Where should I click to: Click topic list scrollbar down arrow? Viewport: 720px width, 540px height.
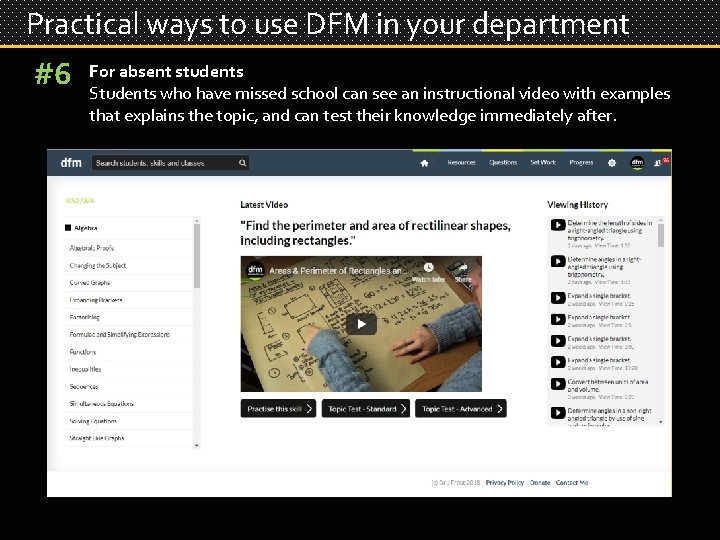pos(197,445)
